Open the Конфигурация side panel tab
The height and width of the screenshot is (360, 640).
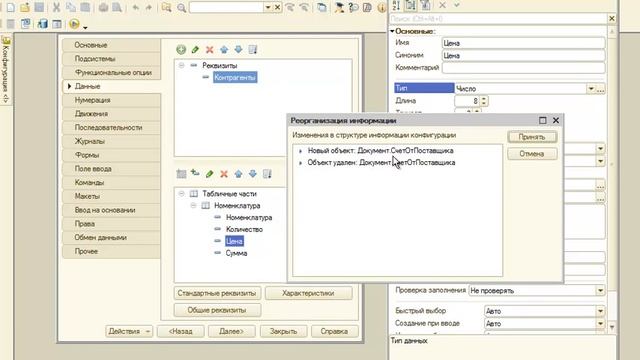(x=6, y=70)
